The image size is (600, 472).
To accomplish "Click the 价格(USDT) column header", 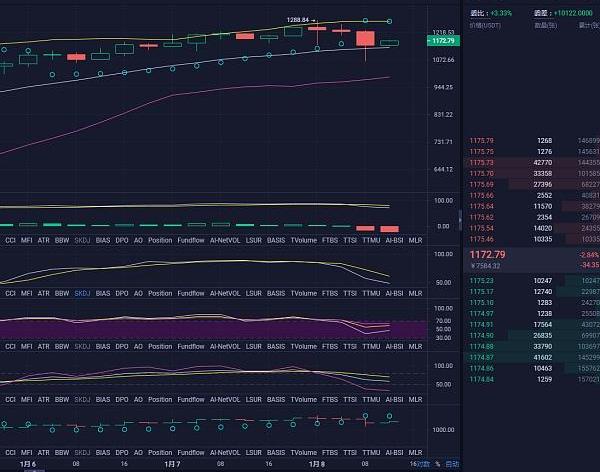I will 486,24.
